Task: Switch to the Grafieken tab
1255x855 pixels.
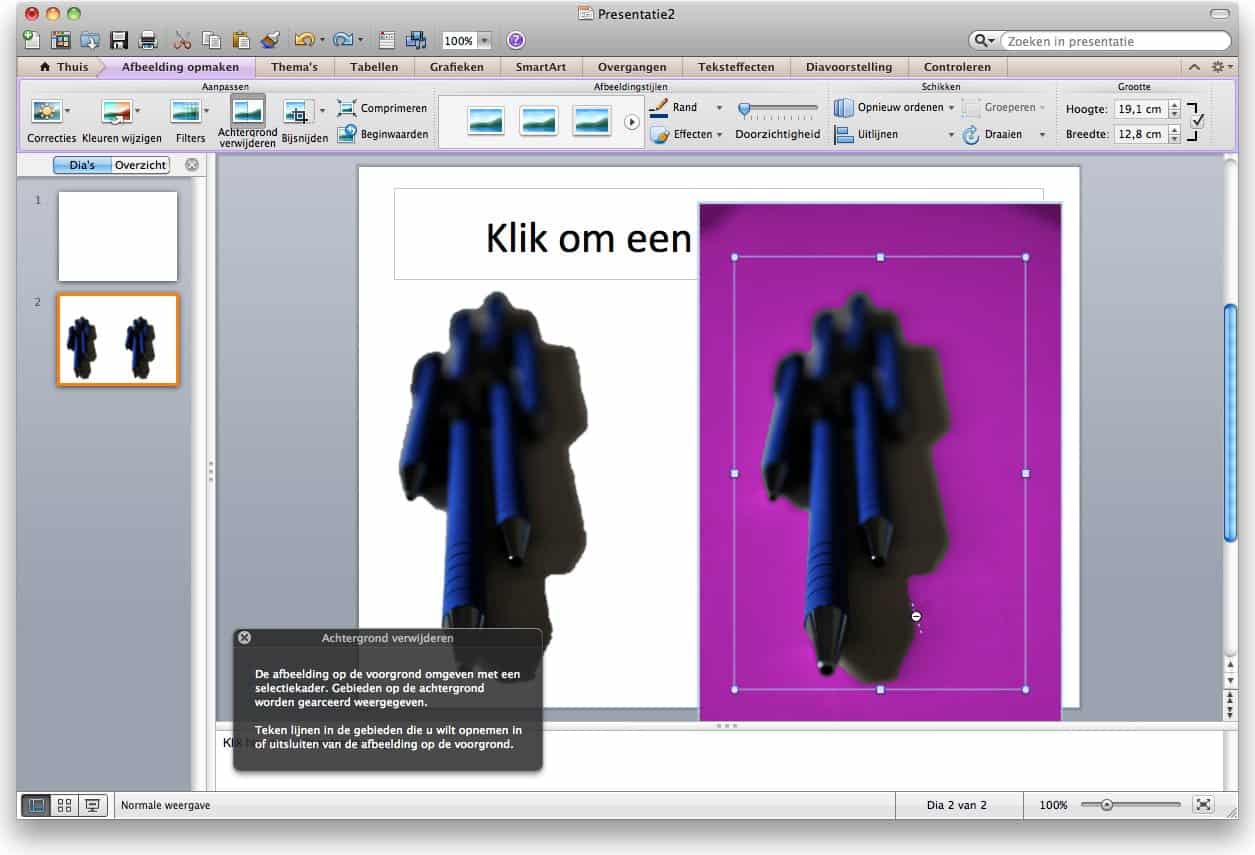Action: (456, 67)
